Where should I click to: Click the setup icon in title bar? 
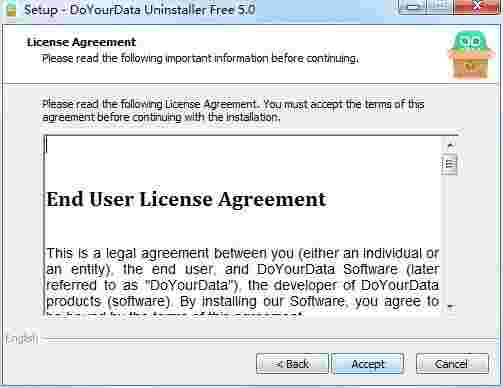(x=11, y=9)
